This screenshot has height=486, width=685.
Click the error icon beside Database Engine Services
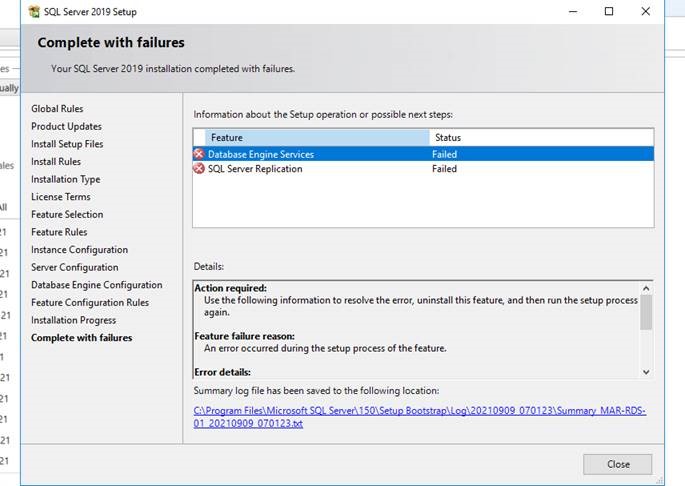coord(199,154)
